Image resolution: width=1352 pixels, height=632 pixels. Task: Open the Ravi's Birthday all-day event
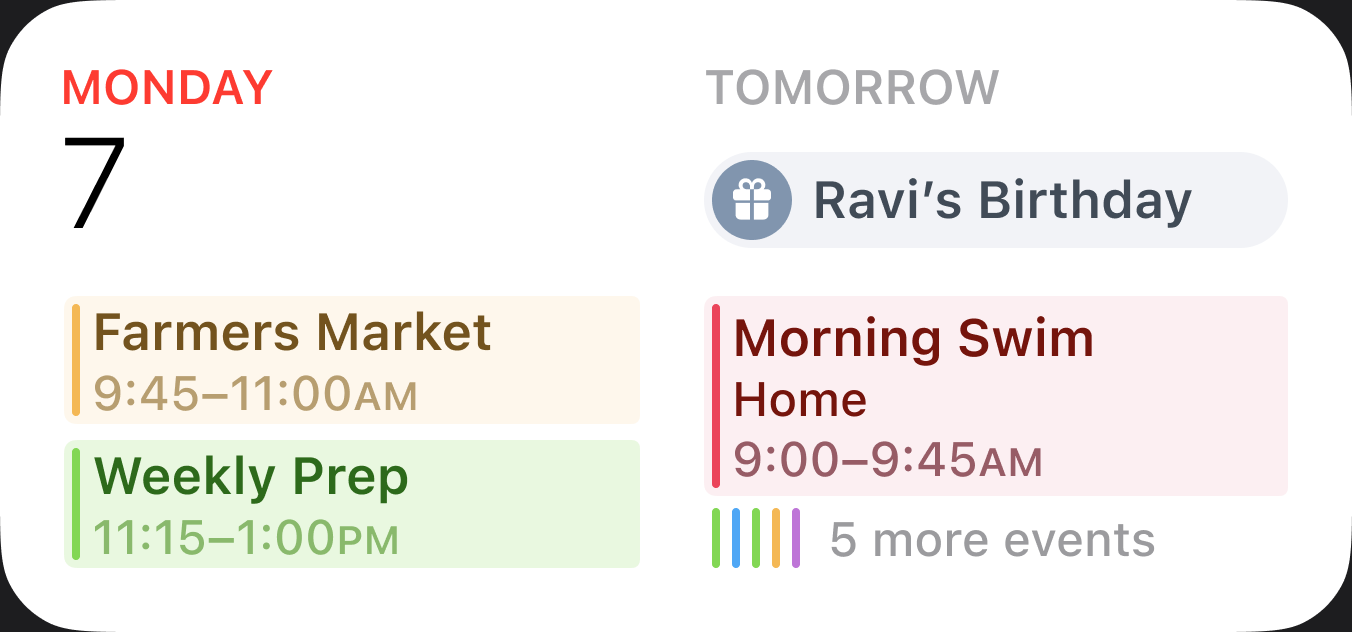click(1000, 200)
